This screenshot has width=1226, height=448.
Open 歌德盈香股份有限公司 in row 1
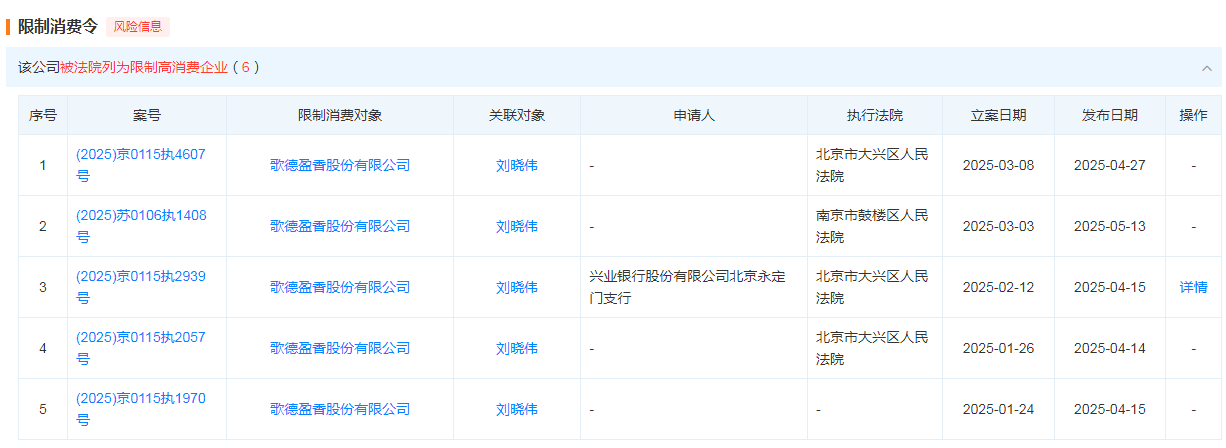pos(340,165)
